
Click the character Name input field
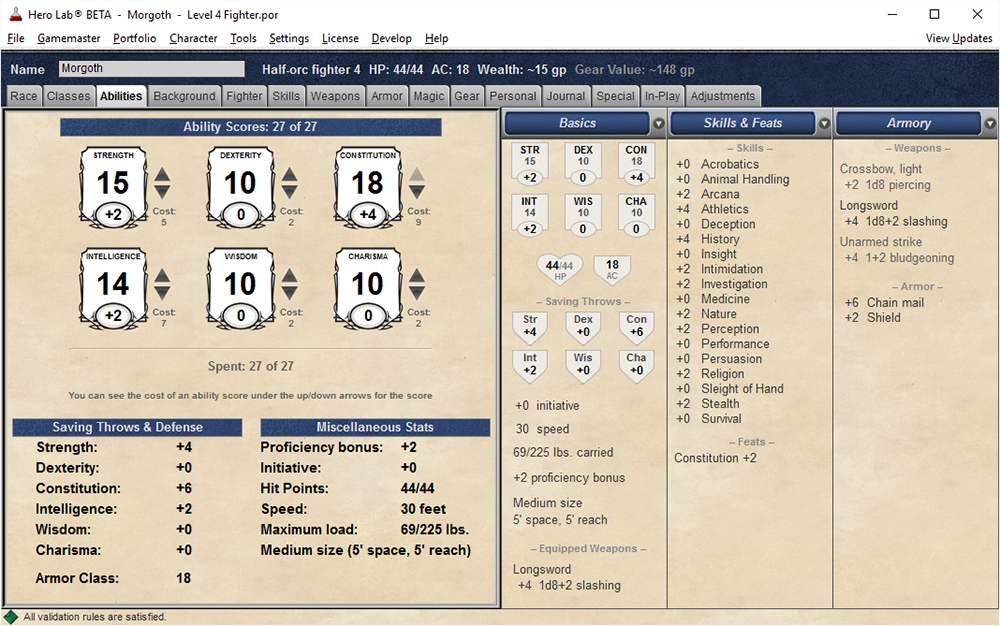[x=152, y=68]
